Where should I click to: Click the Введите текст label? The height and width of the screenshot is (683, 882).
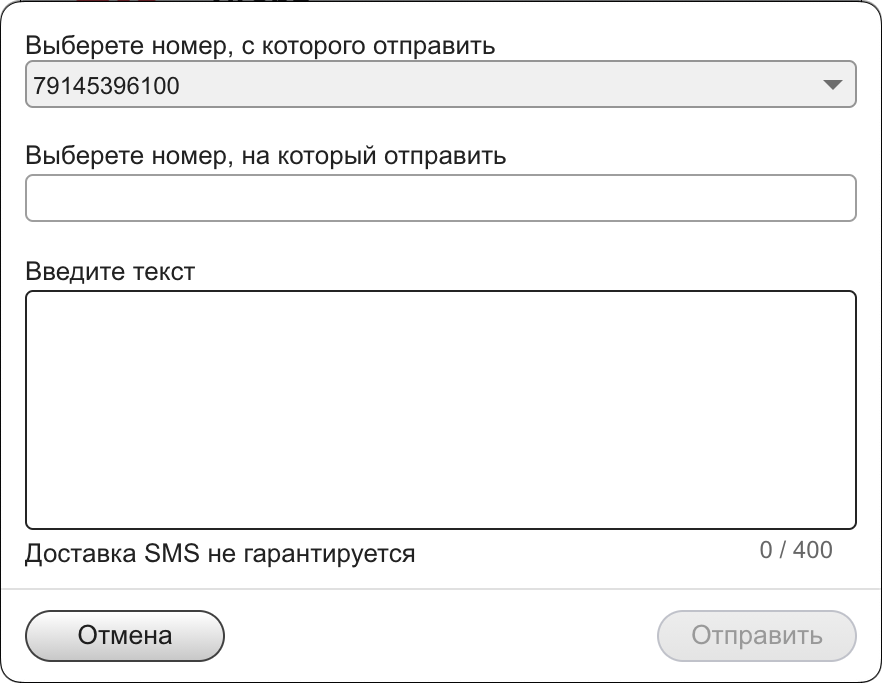point(110,271)
